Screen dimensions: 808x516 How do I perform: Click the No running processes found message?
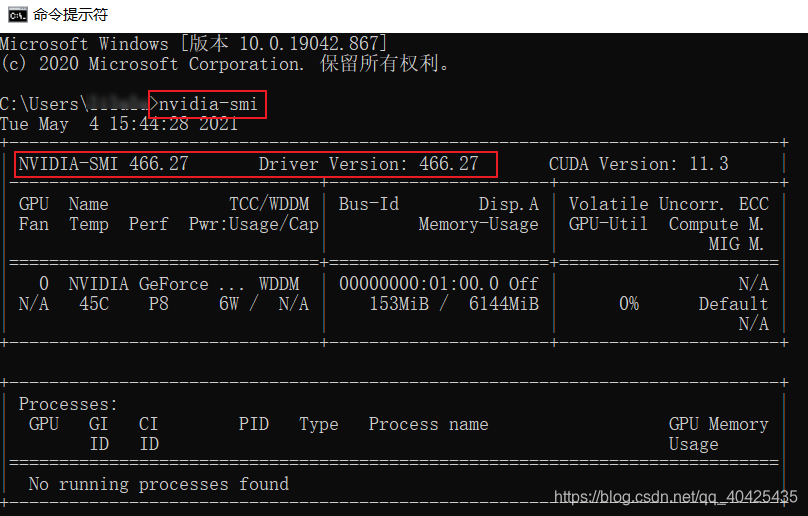tap(159, 484)
